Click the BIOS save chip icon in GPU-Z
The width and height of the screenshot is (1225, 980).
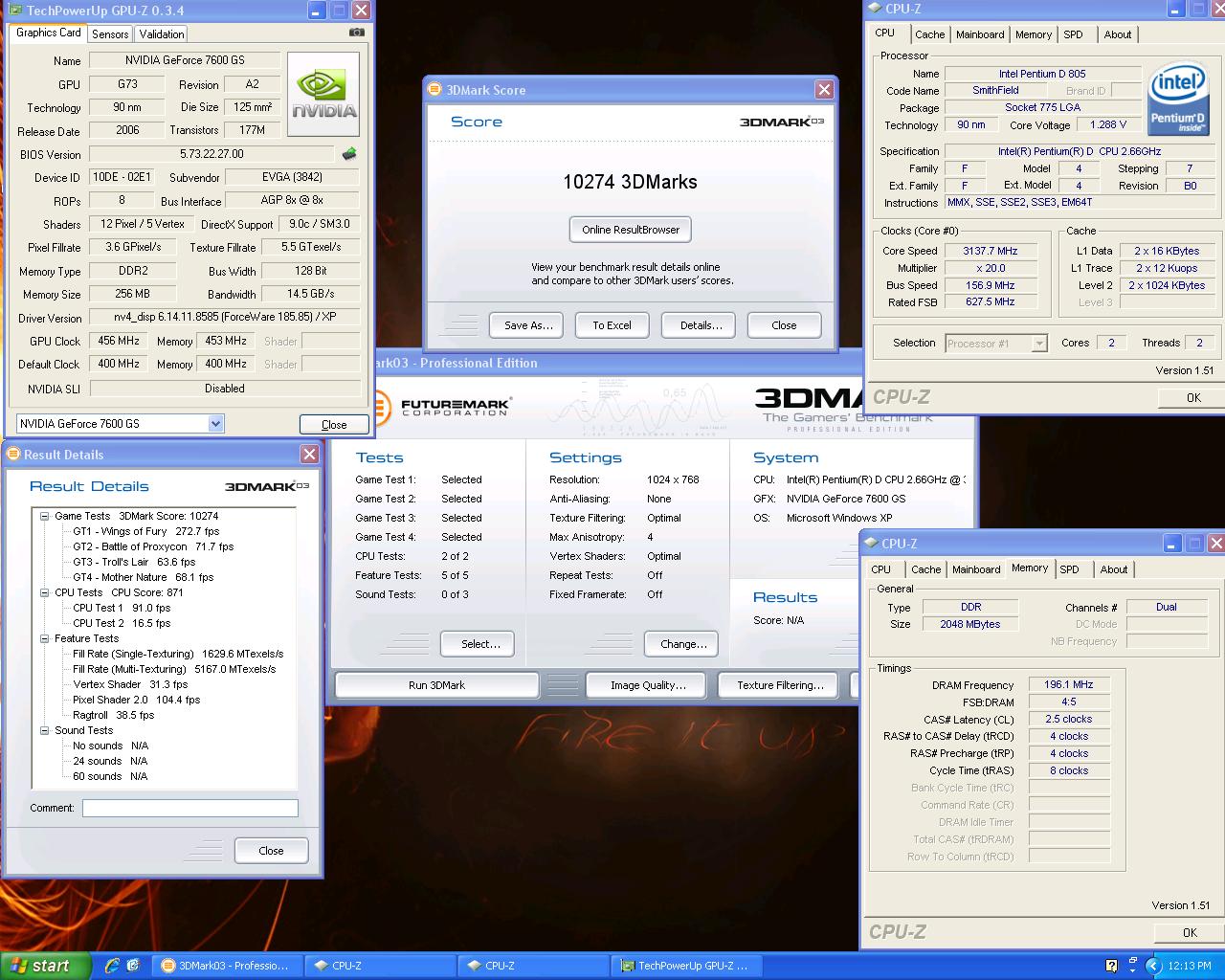click(349, 153)
